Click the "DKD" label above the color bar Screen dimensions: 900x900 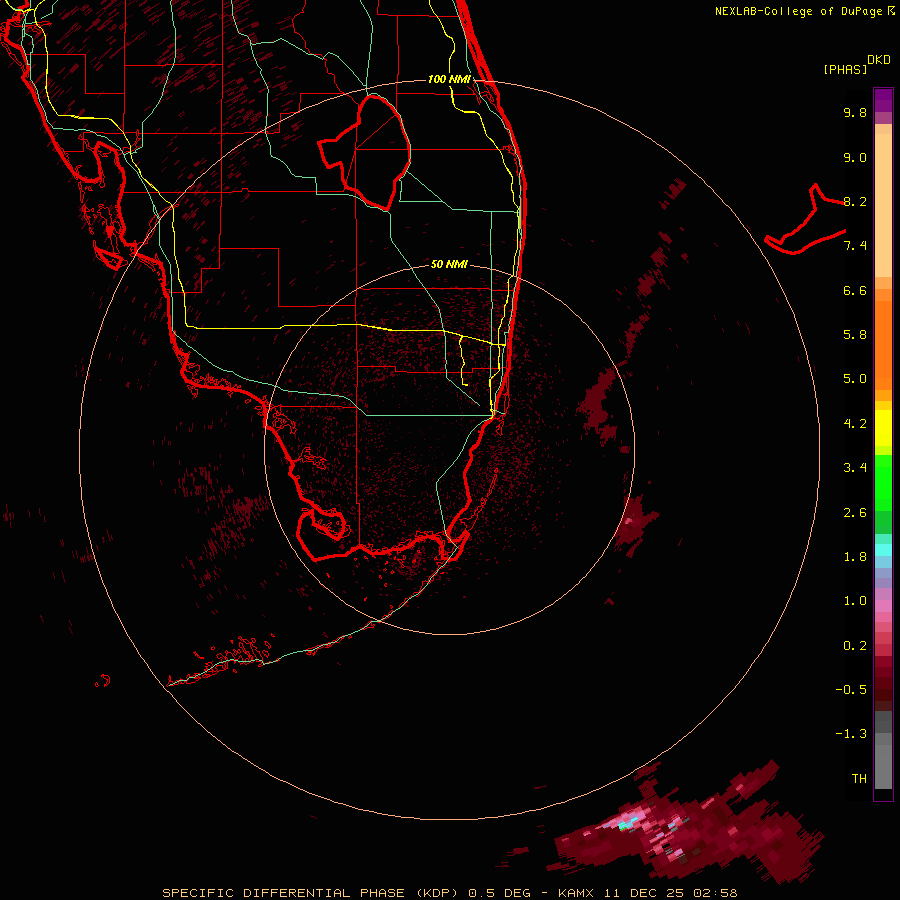[879, 60]
